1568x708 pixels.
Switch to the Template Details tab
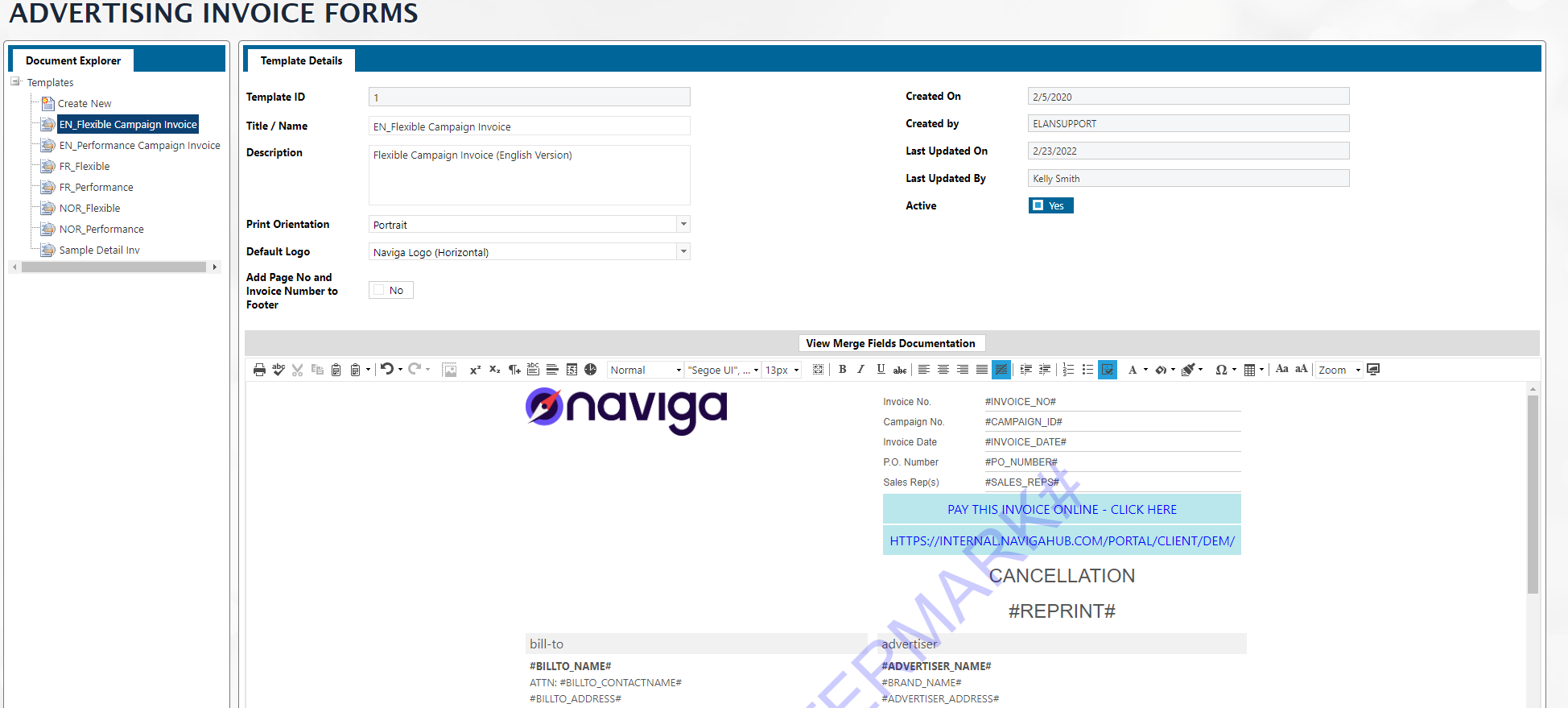pos(301,60)
